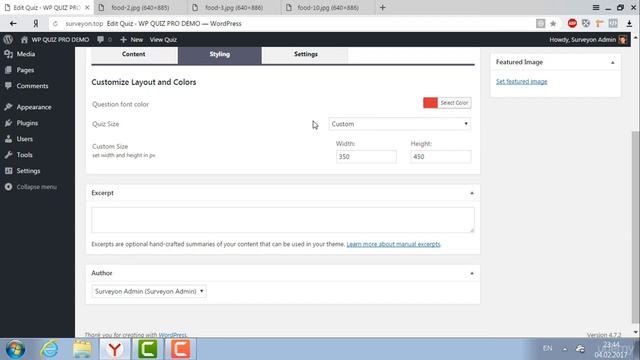Add new content with + New

(x=131, y=40)
